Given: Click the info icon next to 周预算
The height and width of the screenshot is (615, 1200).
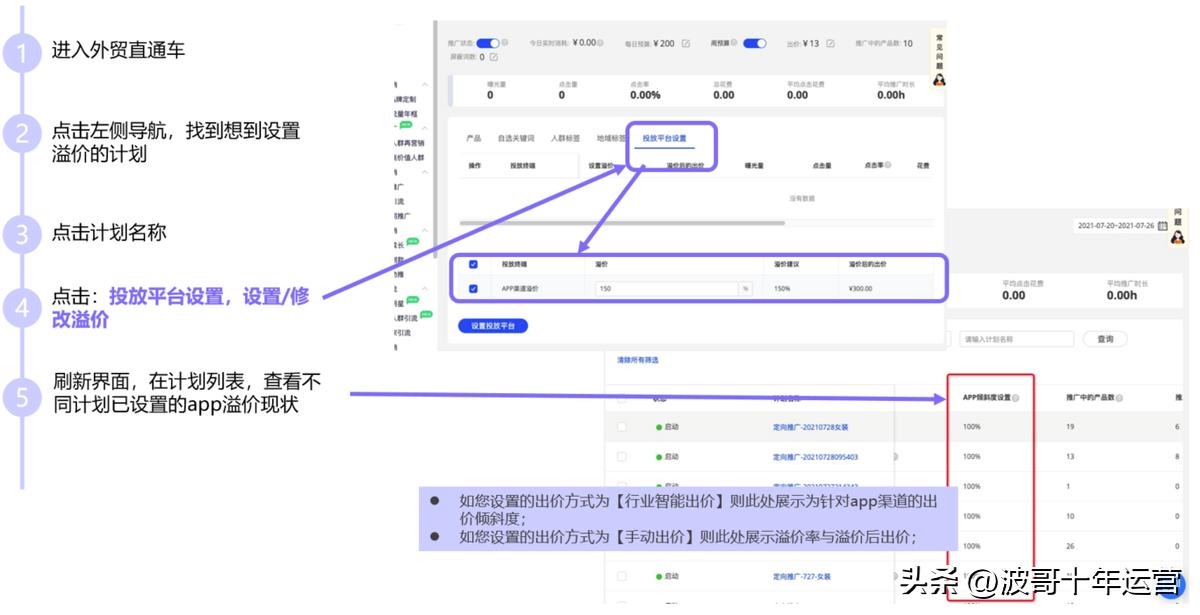Looking at the screenshot, I should tap(735, 43).
